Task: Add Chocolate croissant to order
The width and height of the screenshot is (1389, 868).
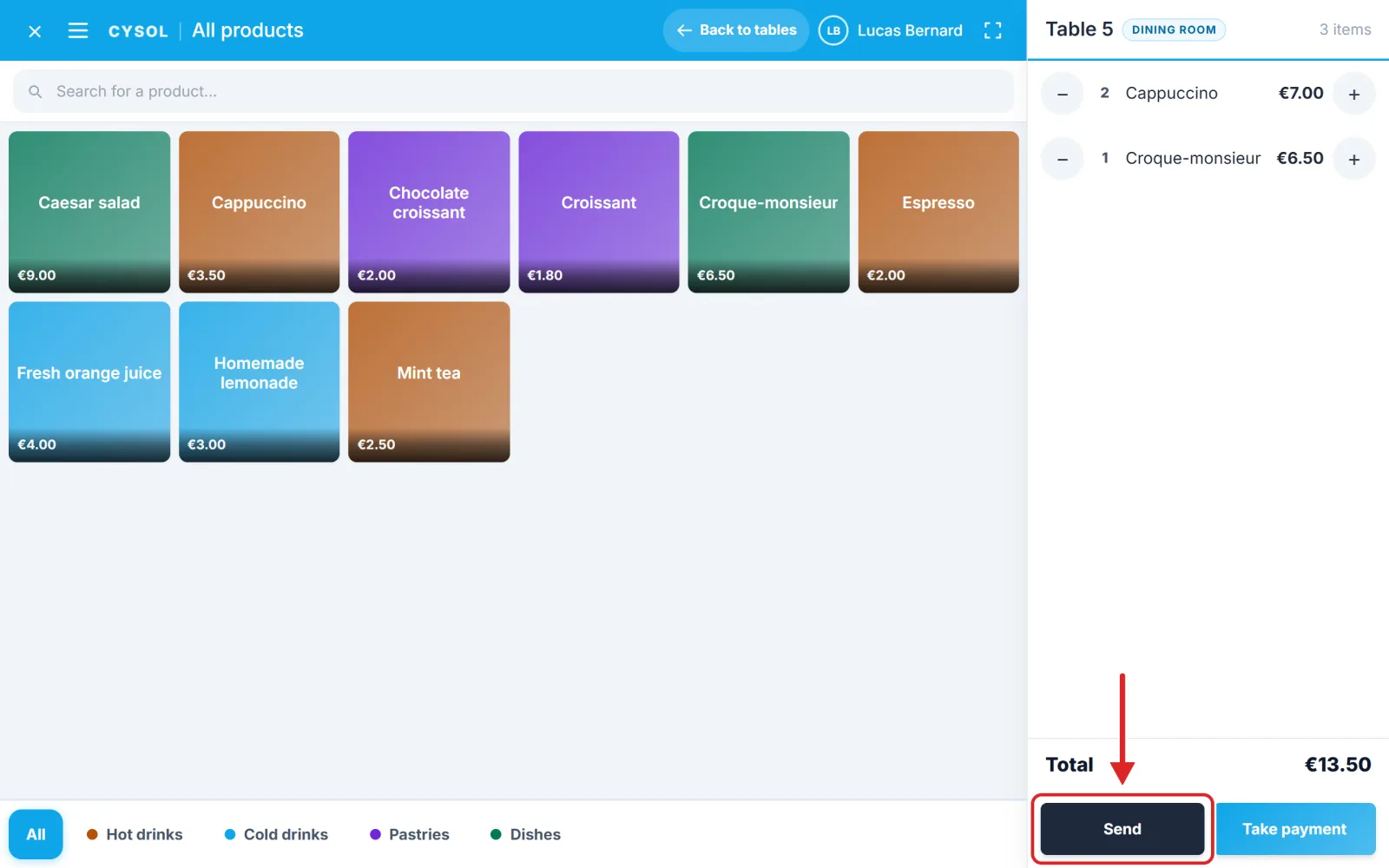Action: point(429,212)
